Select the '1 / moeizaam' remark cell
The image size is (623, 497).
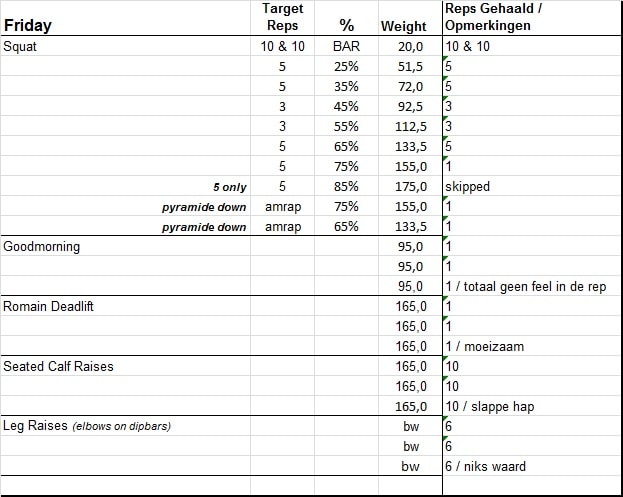click(485, 346)
